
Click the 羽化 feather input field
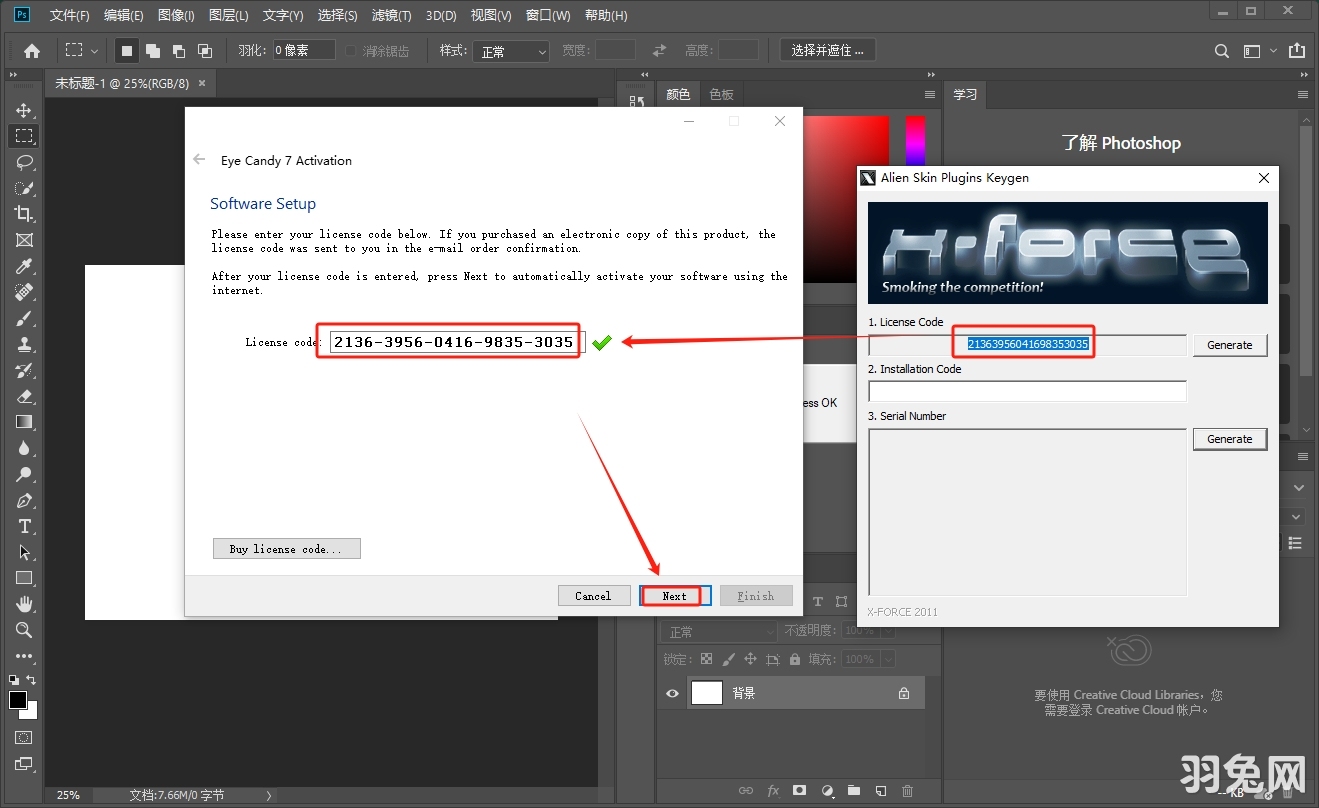point(304,50)
